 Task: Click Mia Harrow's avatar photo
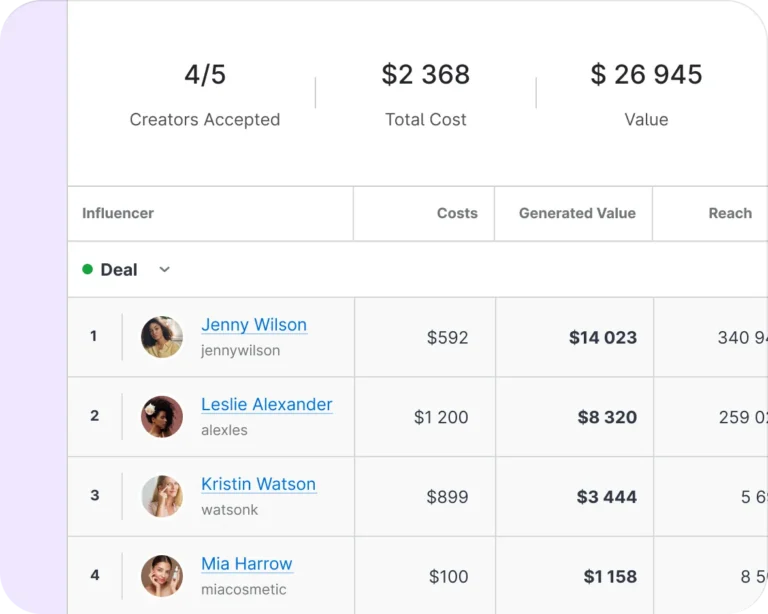pyautogui.click(x=162, y=576)
